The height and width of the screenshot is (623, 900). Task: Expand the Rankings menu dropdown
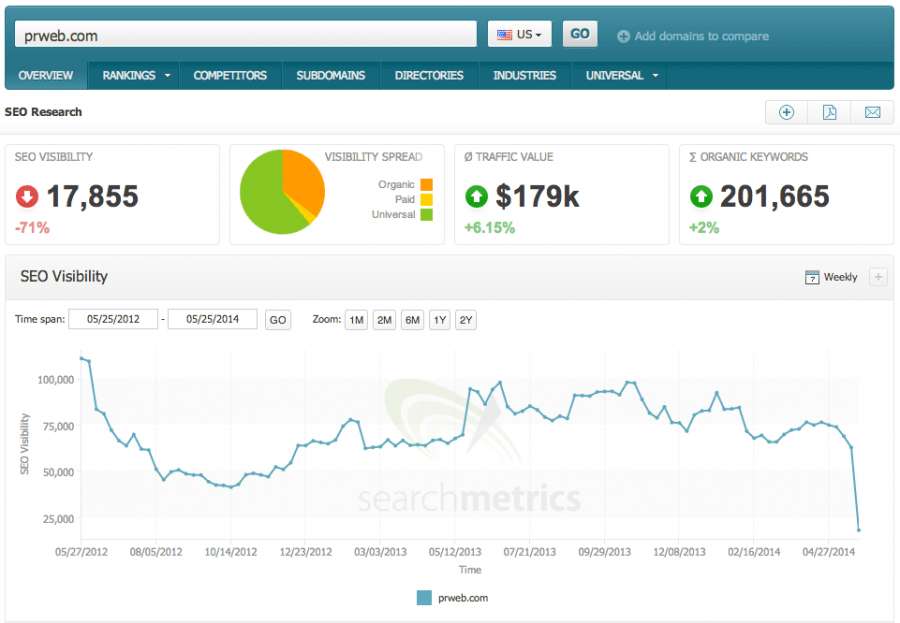tap(167, 75)
